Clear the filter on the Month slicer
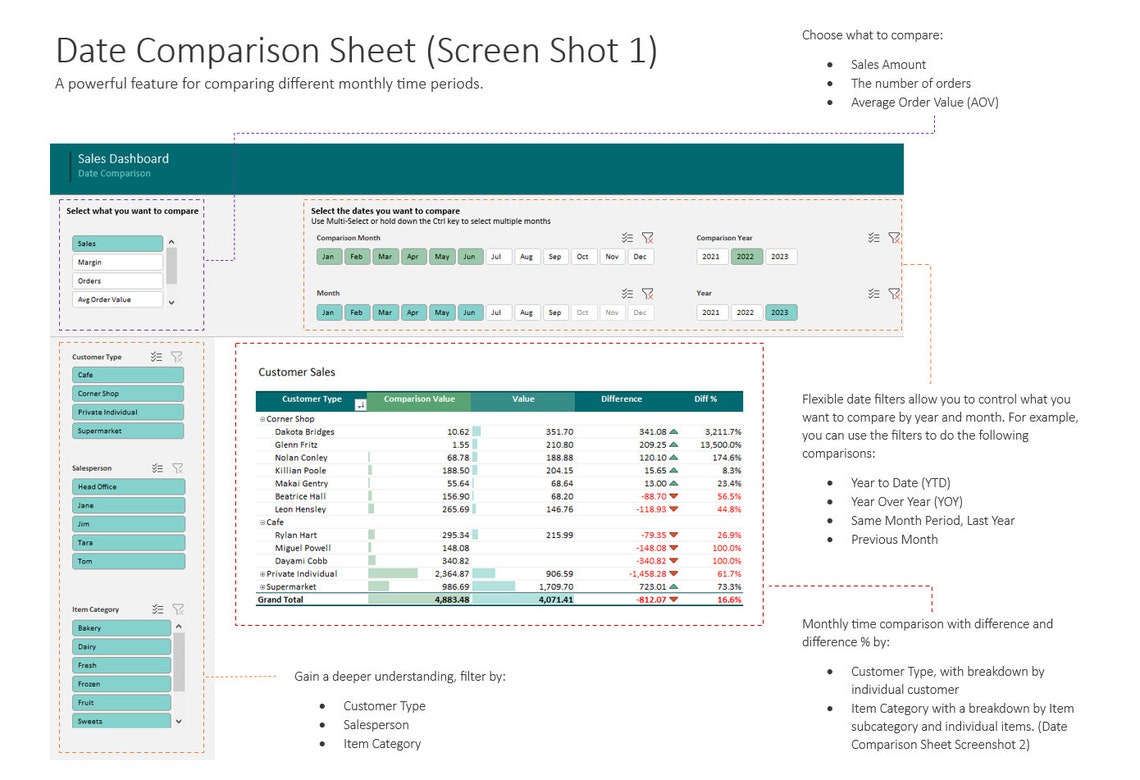Screen dimensions: 1140x780 coord(647,293)
